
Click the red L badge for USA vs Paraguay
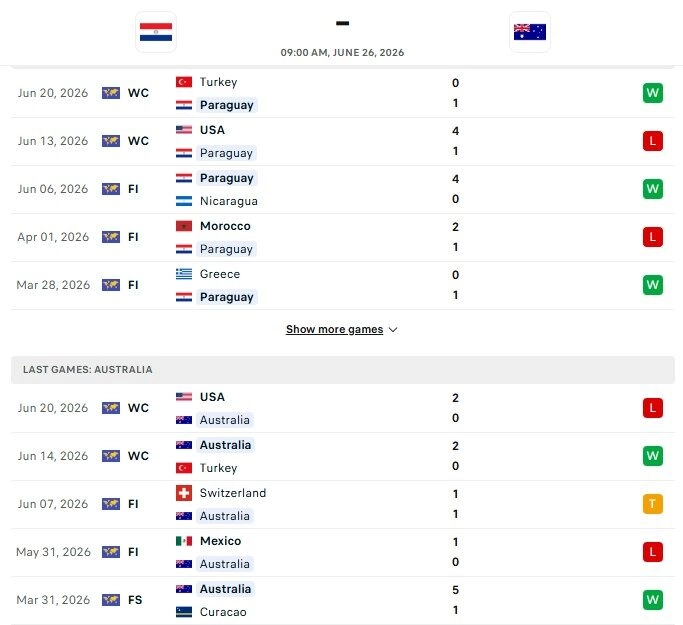653,141
